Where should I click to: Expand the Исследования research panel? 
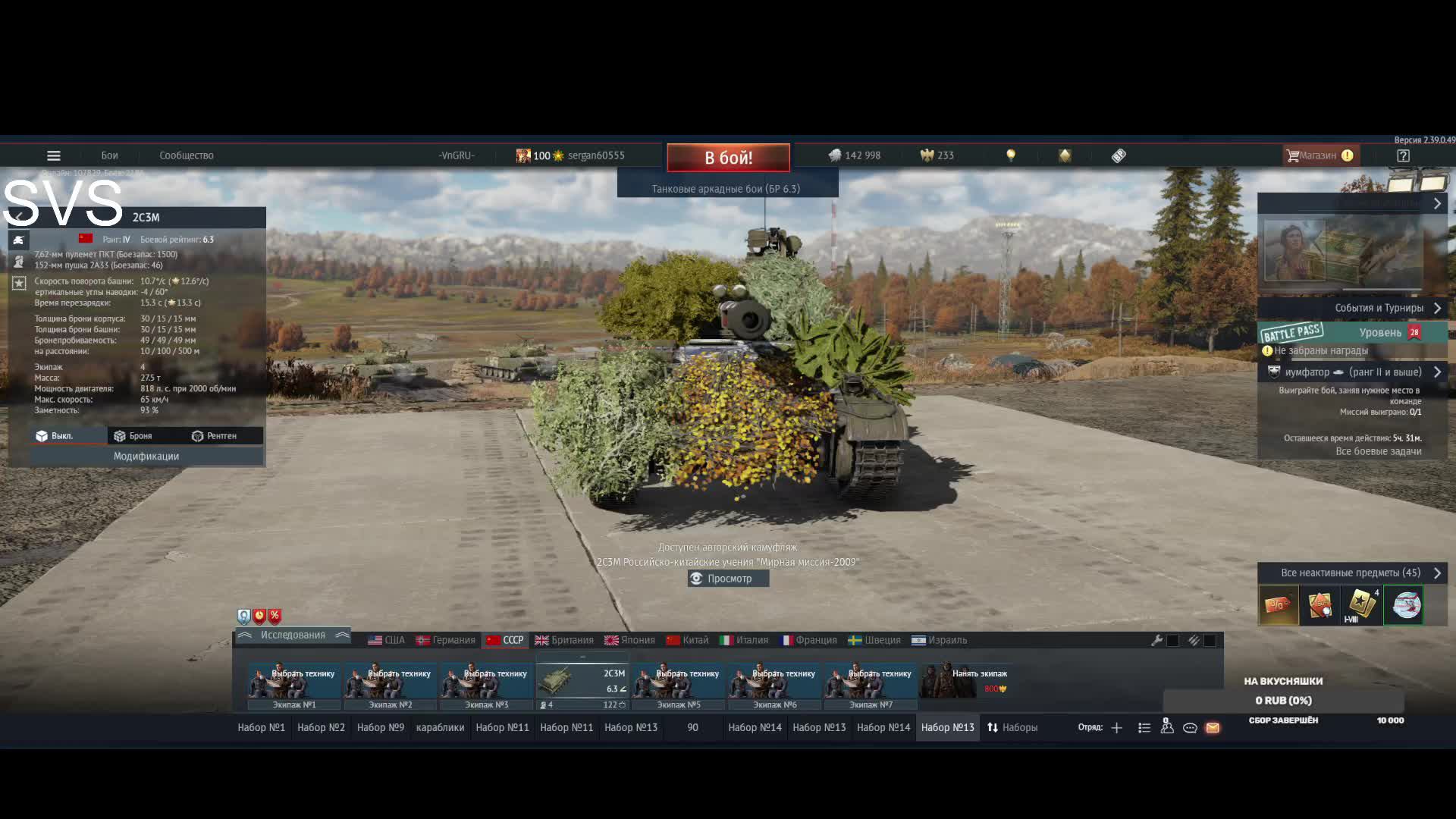[293, 635]
